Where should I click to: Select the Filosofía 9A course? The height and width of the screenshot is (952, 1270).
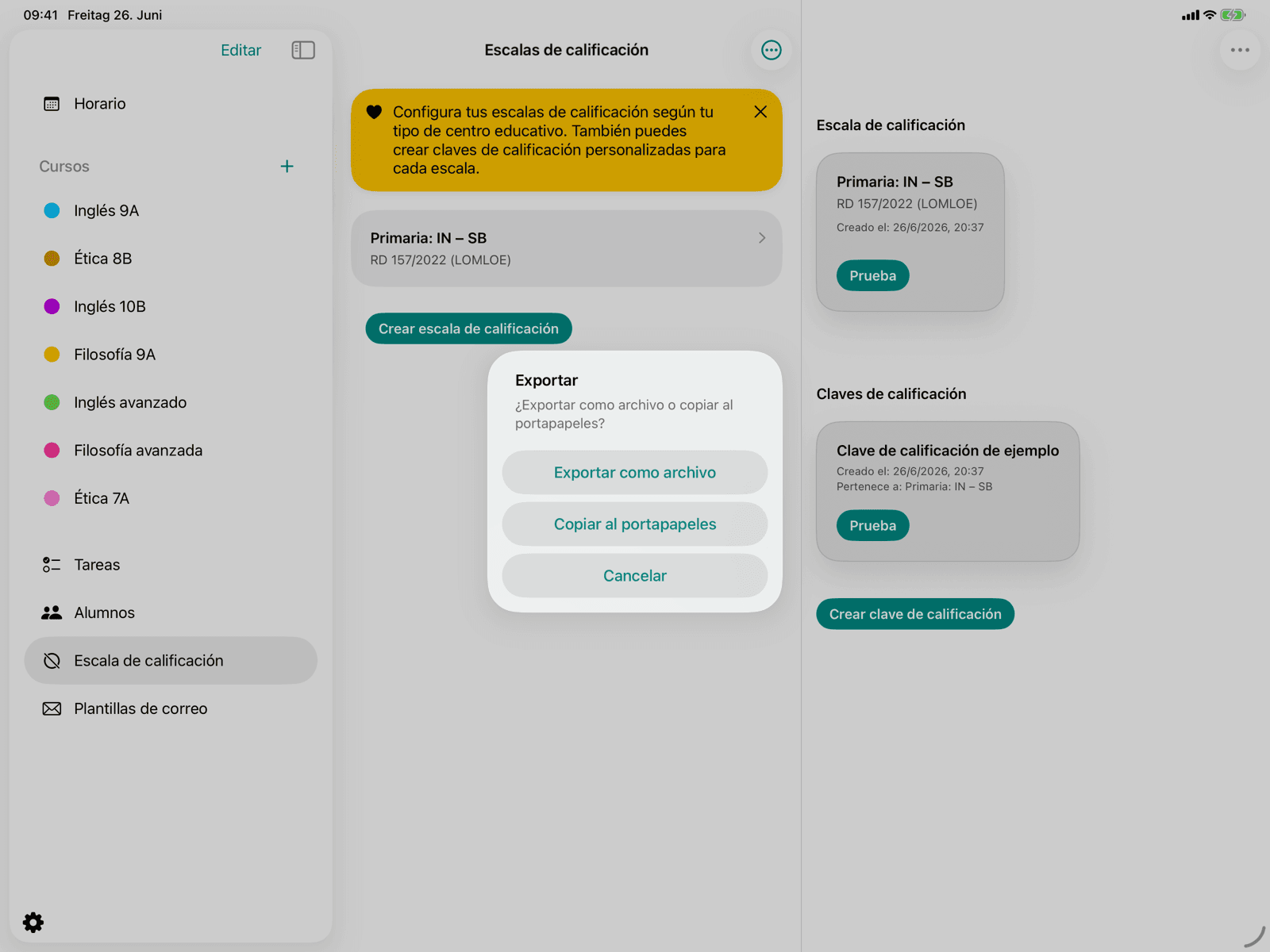click(x=171, y=355)
